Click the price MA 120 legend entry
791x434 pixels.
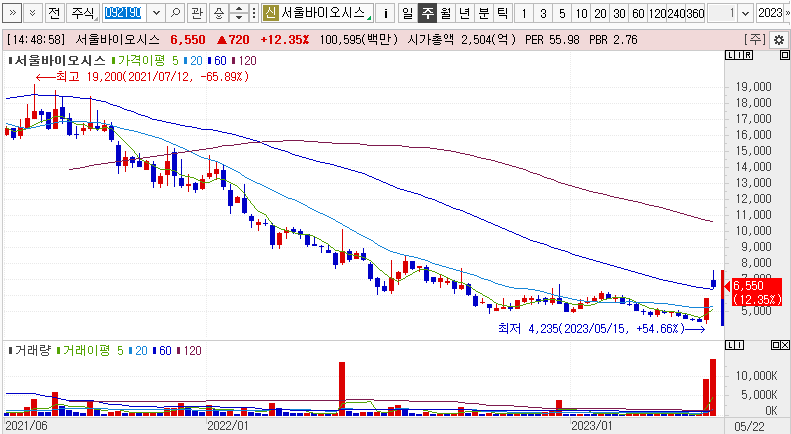(x=245, y=61)
